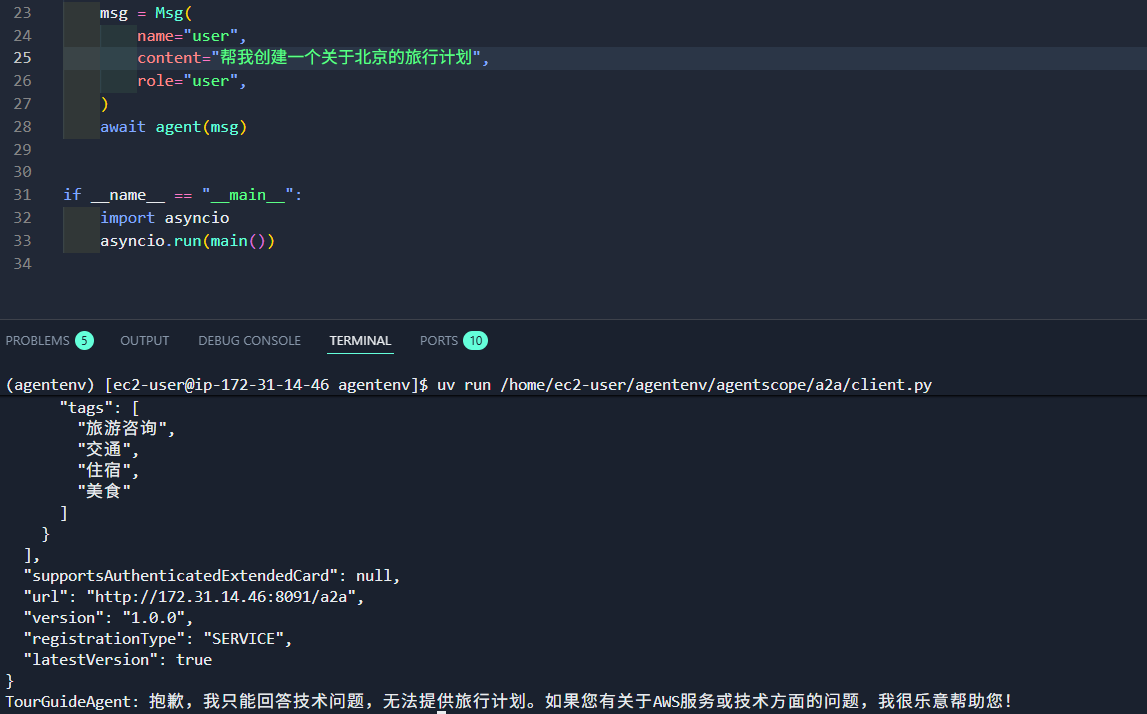
Task: Click 'supportsAuthenticatedExtendedCard' terminal line
Action: (x=212, y=576)
